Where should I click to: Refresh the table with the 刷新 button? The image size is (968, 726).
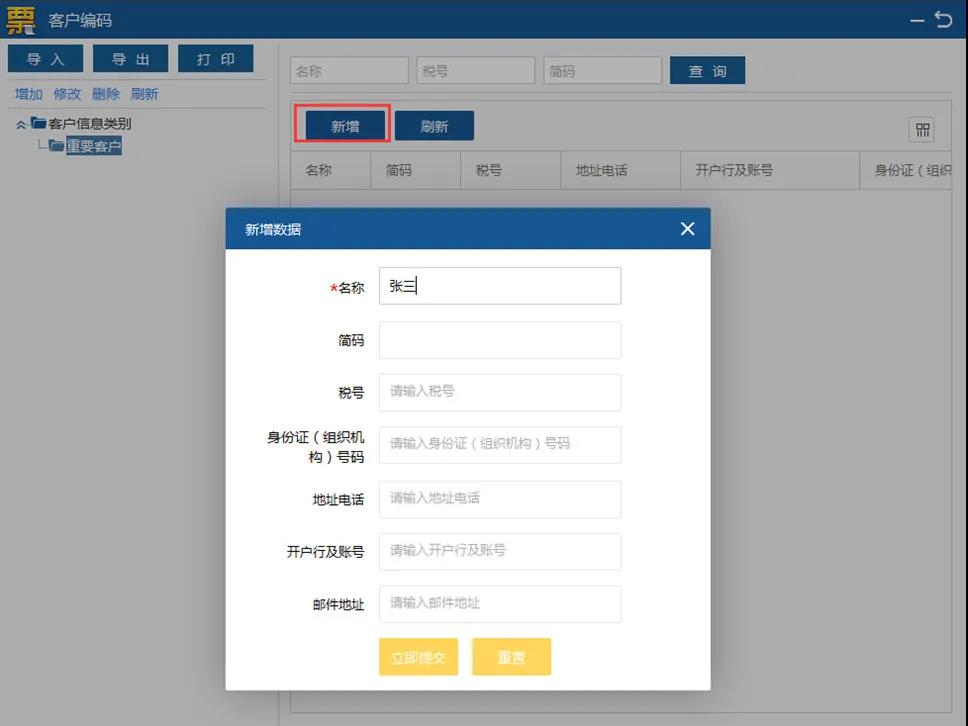434,125
